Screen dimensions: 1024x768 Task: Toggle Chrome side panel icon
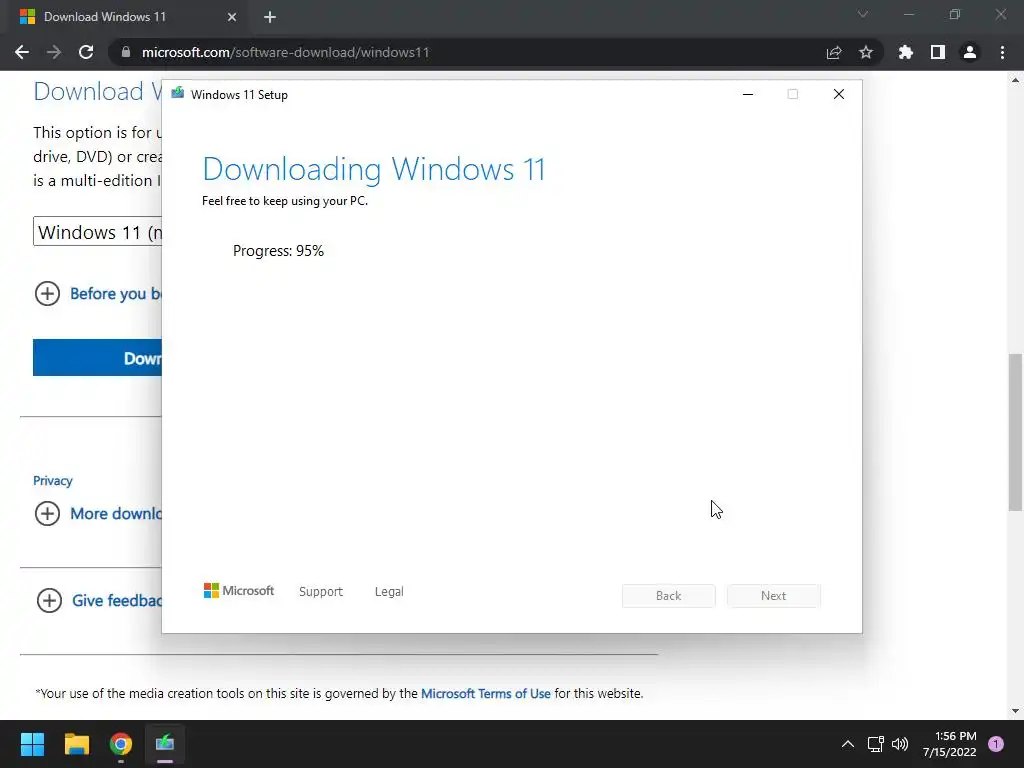pyautogui.click(x=938, y=52)
